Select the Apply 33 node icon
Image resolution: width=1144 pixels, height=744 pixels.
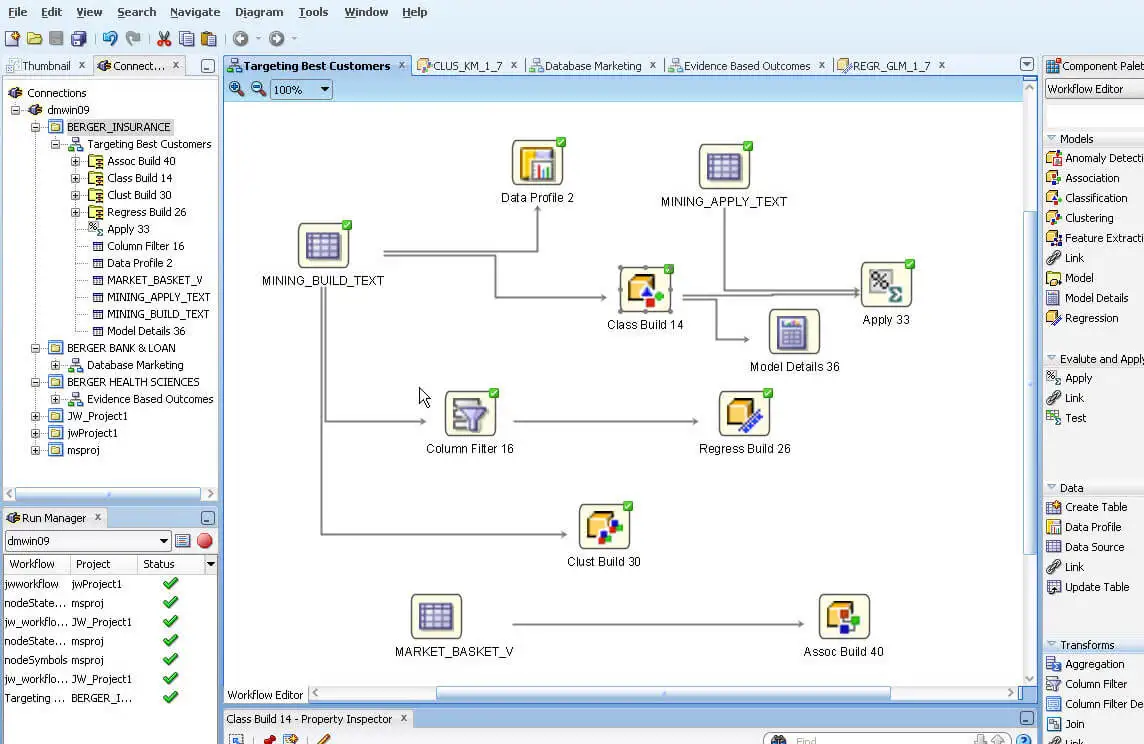pyautogui.click(x=886, y=286)
